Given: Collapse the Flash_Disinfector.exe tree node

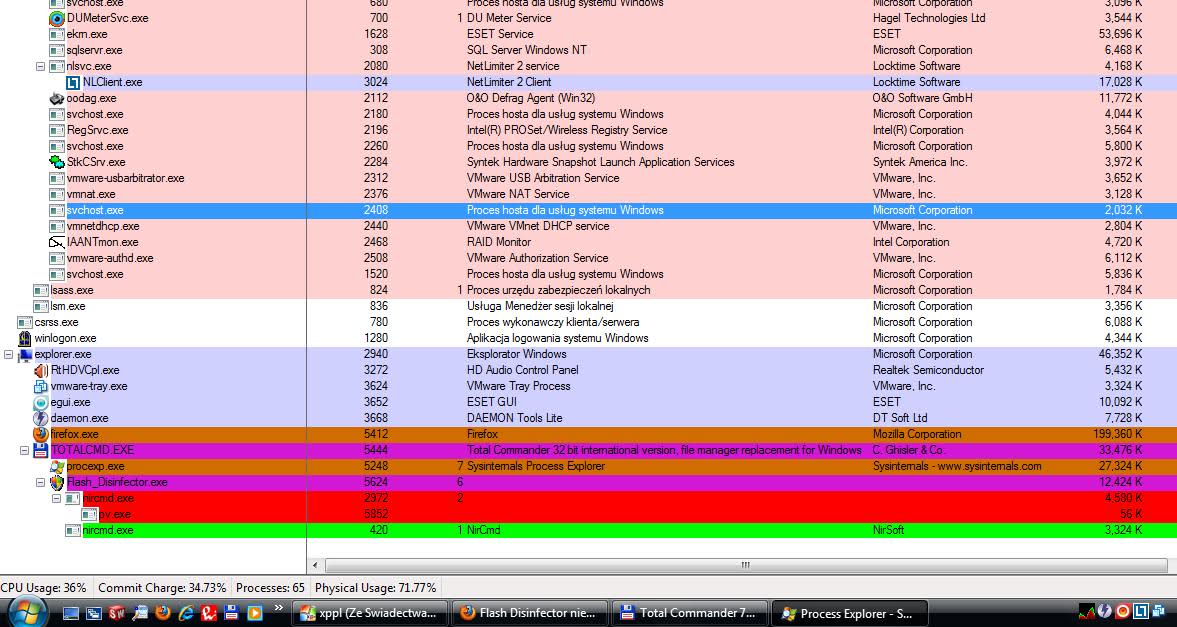Looking at the screenshot, I should point(41,482).
